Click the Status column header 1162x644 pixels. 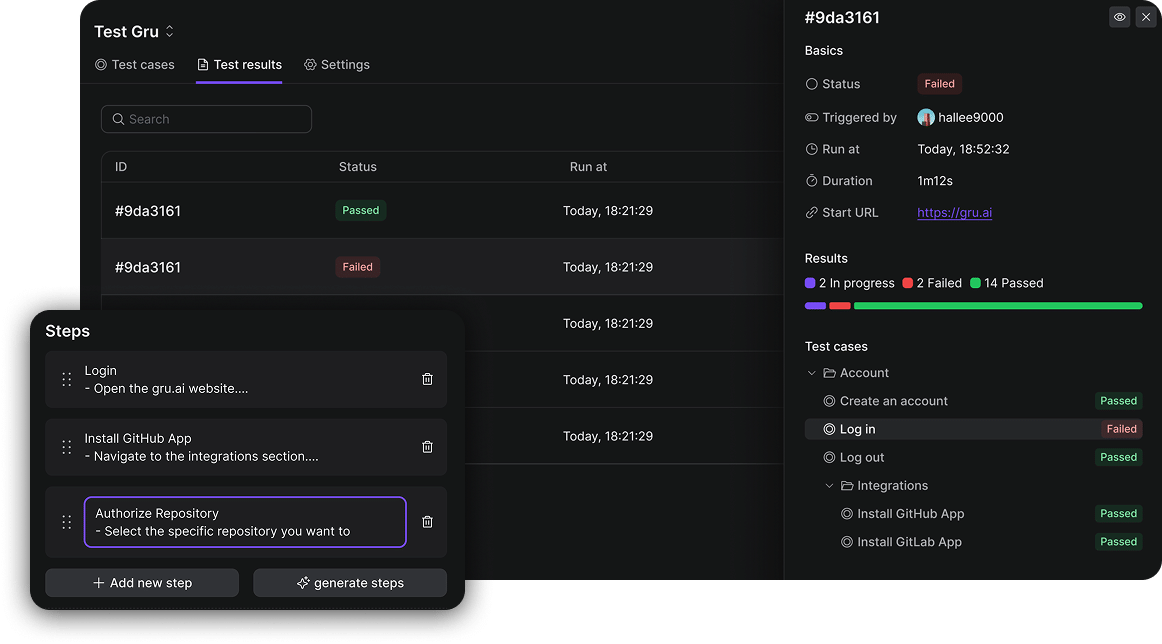tap(358, 167)
